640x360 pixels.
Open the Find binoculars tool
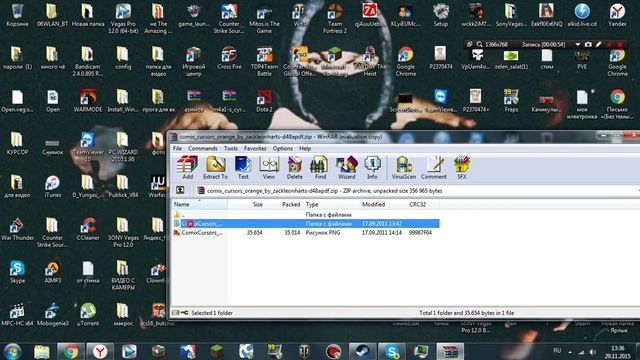tap(320, 167)
